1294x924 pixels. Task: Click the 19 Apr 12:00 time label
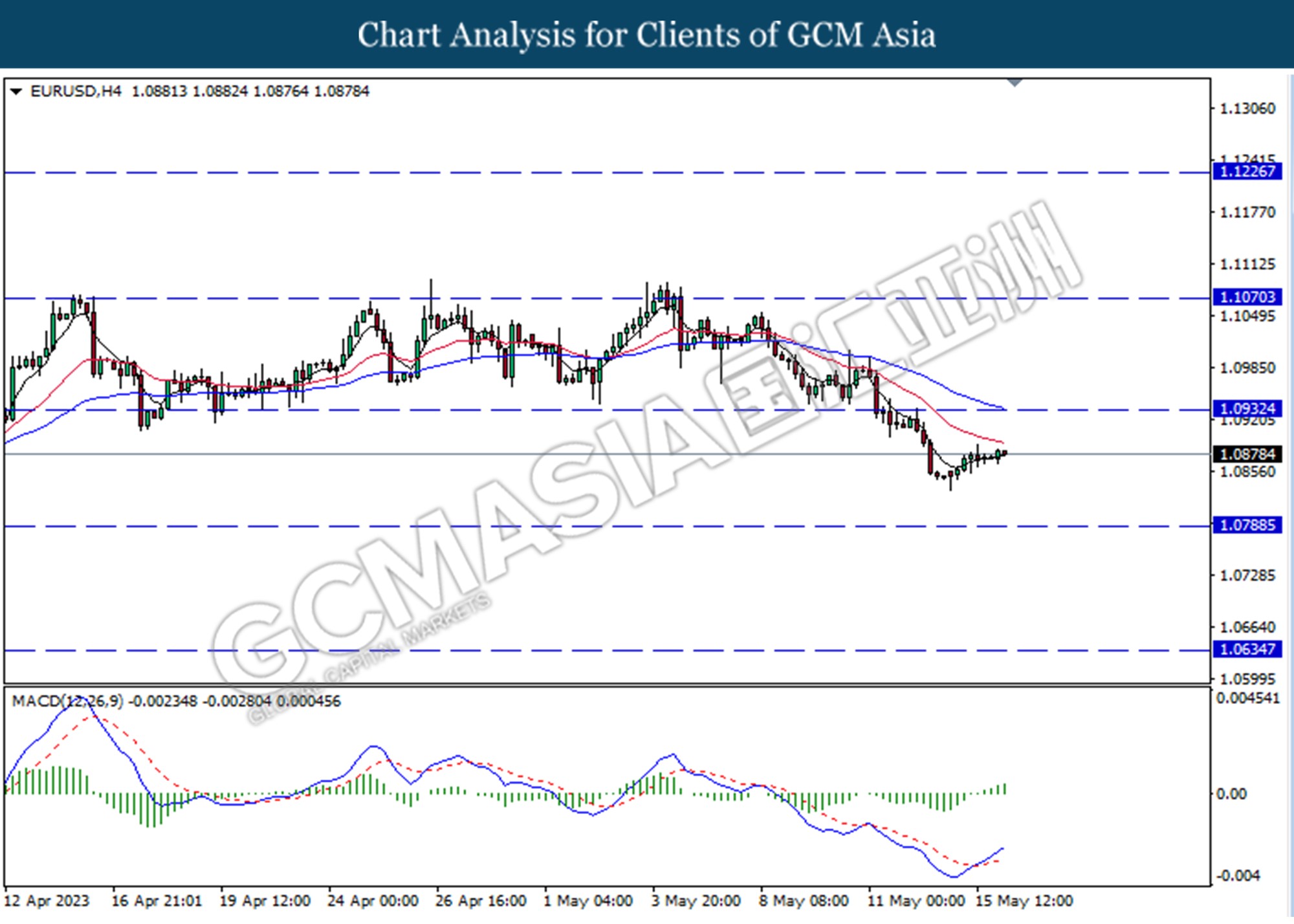[x=265, y=901]
